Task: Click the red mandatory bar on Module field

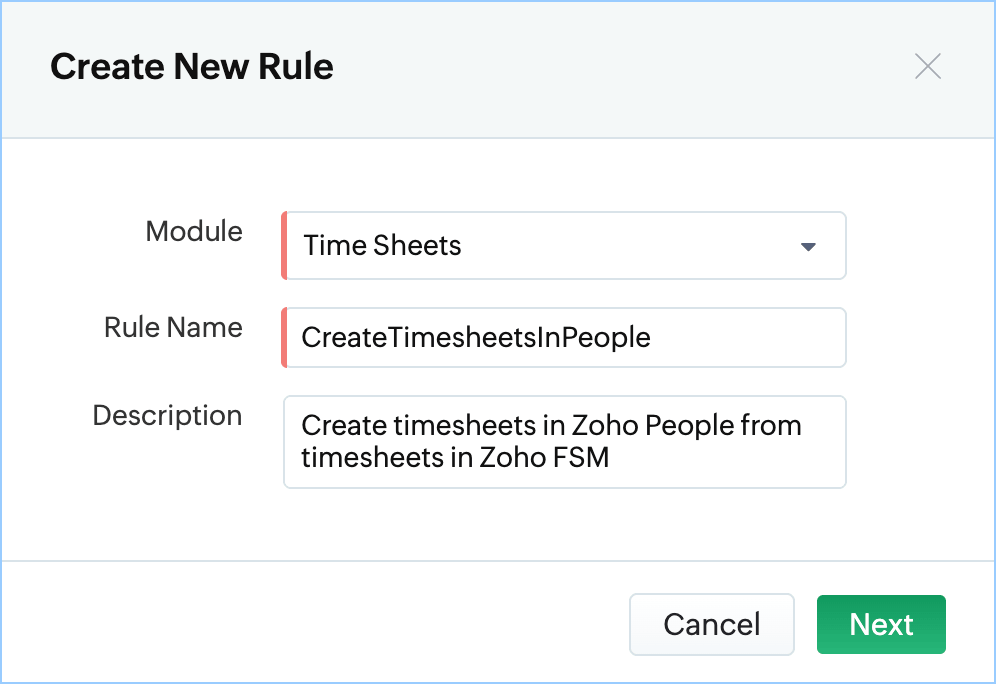Action: [284, 246]
